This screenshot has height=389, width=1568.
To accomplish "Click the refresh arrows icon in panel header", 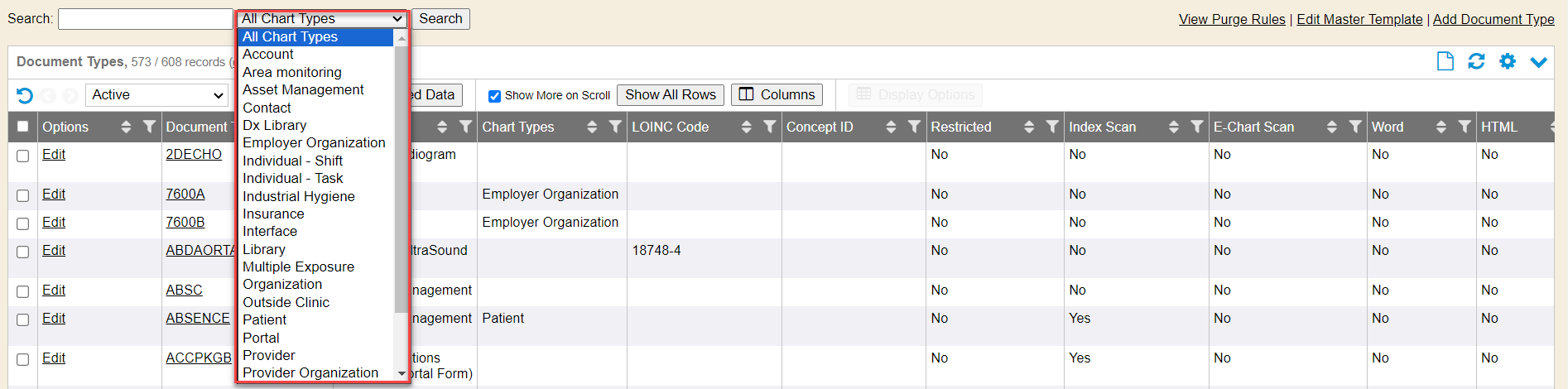I will [x=1476, y=61].
